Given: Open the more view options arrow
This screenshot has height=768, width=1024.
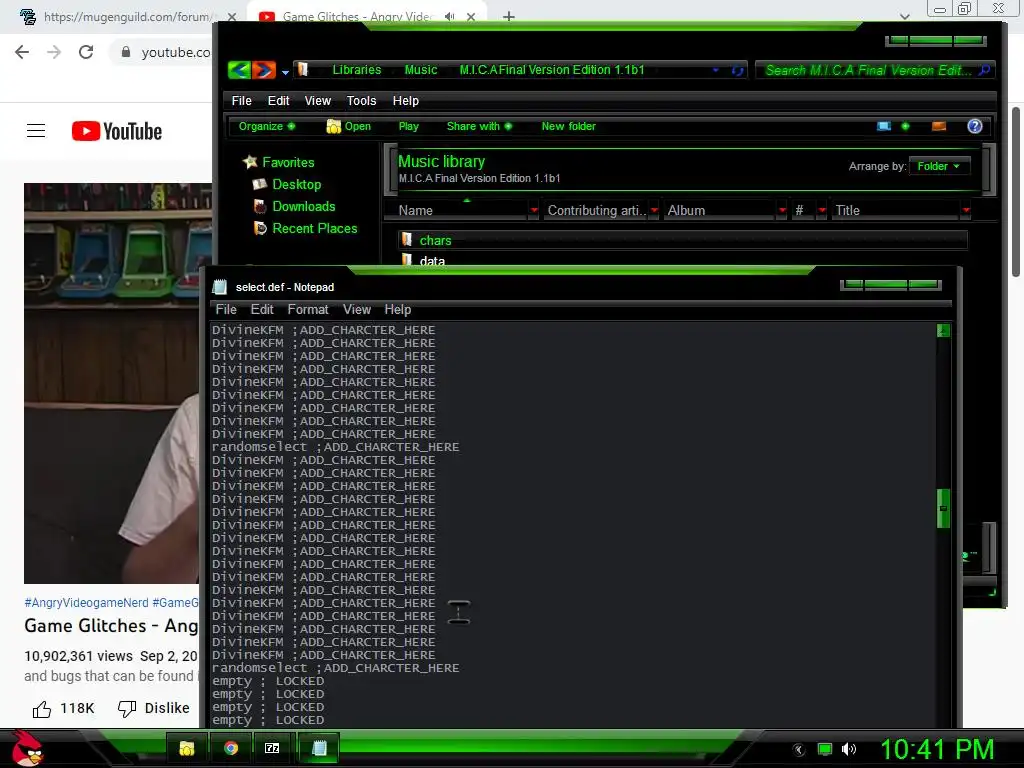Looking at the screenshot, I should pos(905,126).
